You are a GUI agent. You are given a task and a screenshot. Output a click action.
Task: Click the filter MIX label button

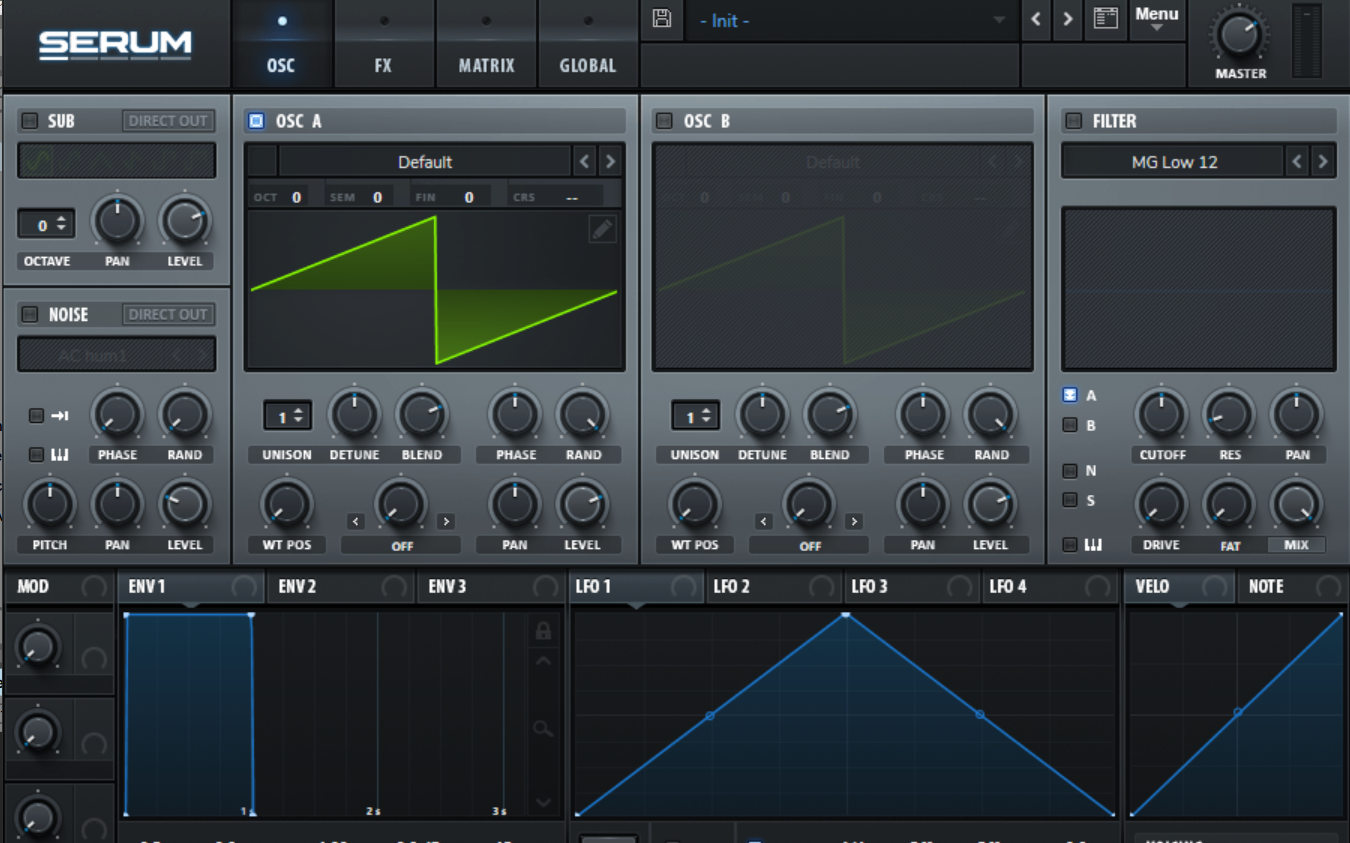(x=1296, y=546)
